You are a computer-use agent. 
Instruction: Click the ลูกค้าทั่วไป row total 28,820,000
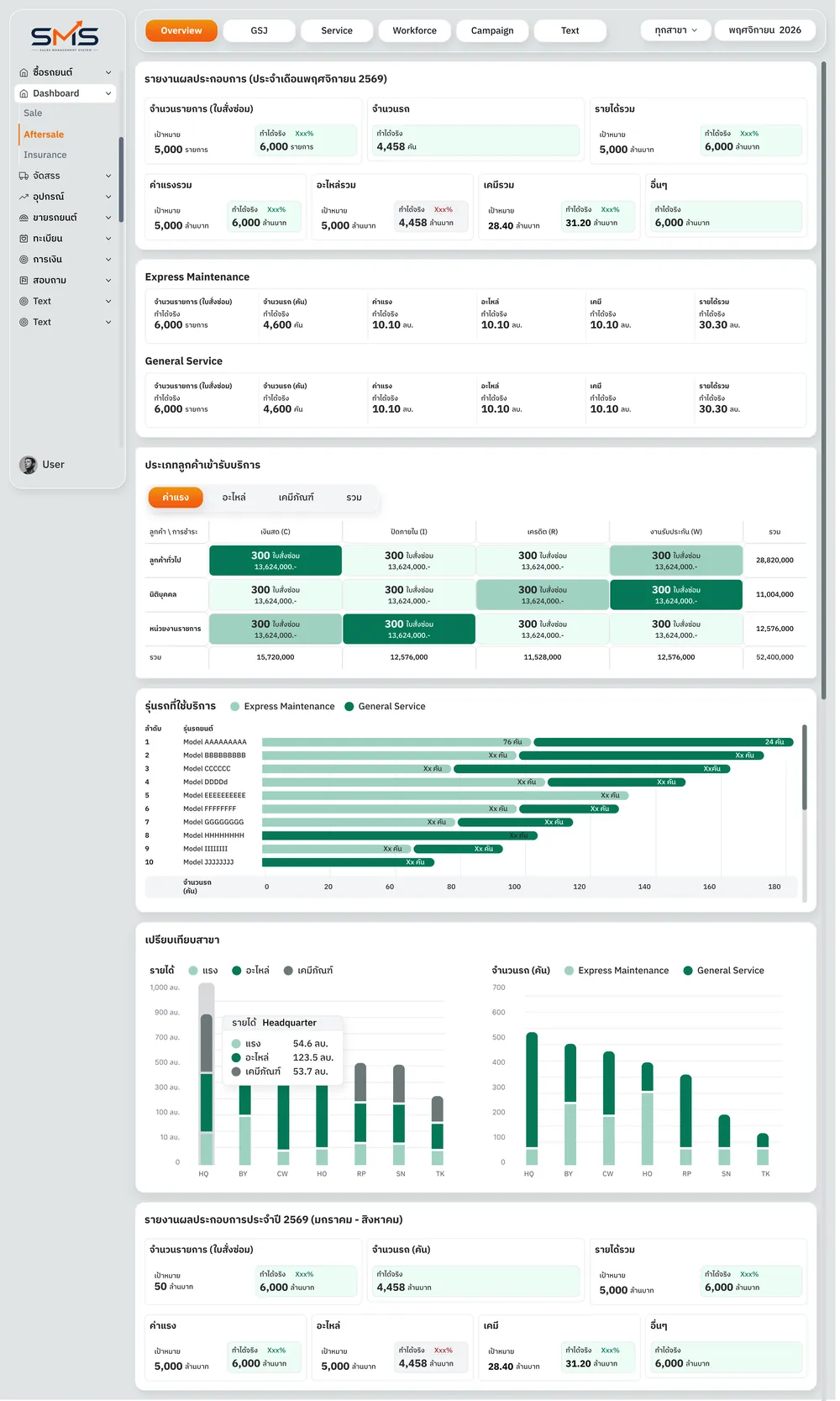774,561
